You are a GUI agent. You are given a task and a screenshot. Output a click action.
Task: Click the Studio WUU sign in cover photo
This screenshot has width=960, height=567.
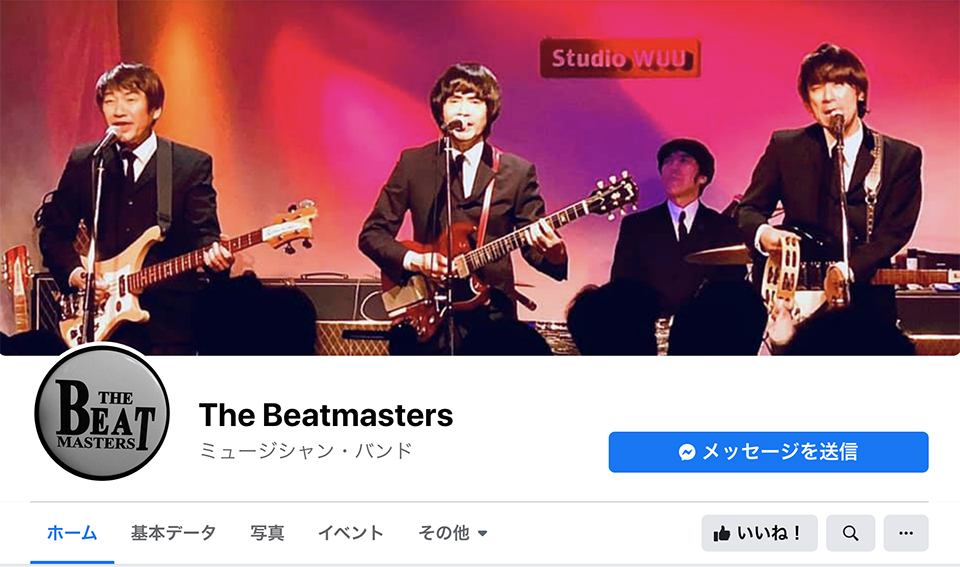click(x=620, y=58)
